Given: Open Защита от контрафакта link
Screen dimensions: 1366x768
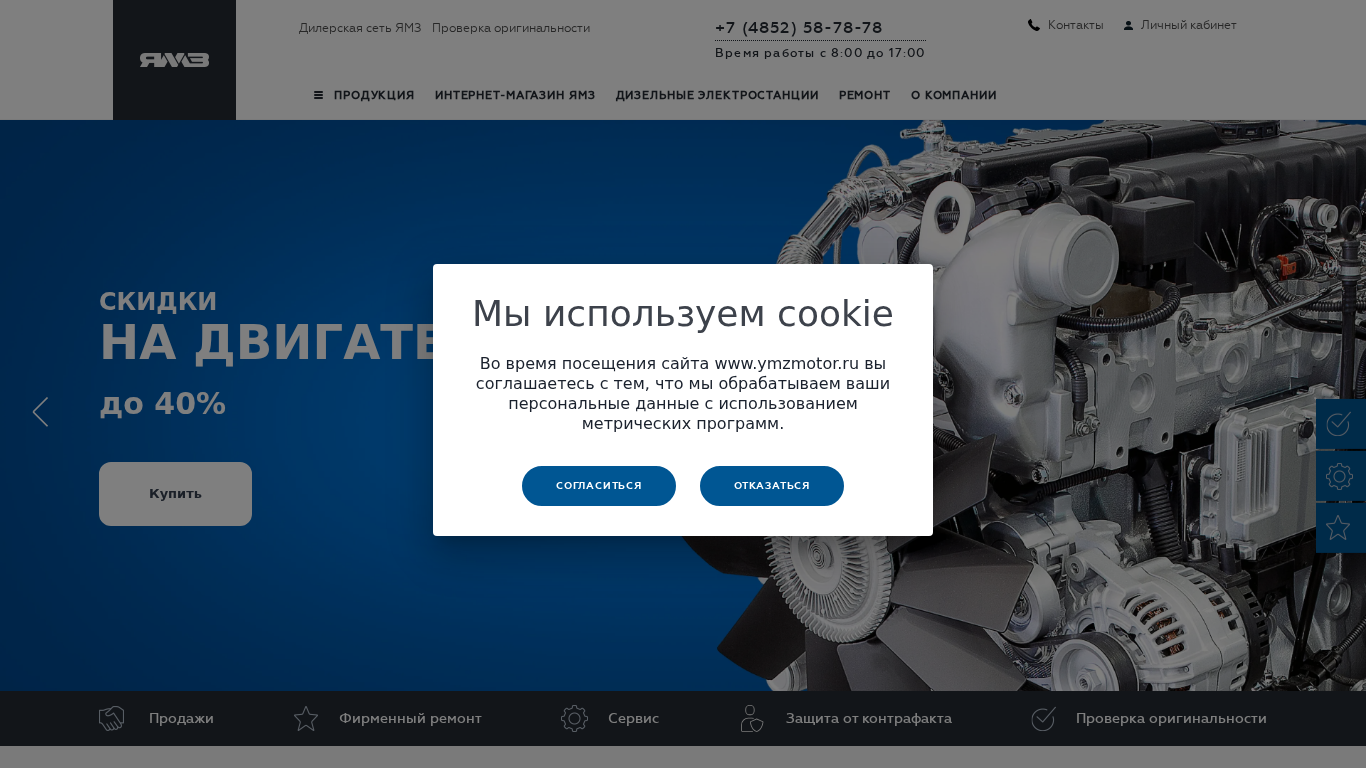Looking at the screenshot, I should pos(869,719).
